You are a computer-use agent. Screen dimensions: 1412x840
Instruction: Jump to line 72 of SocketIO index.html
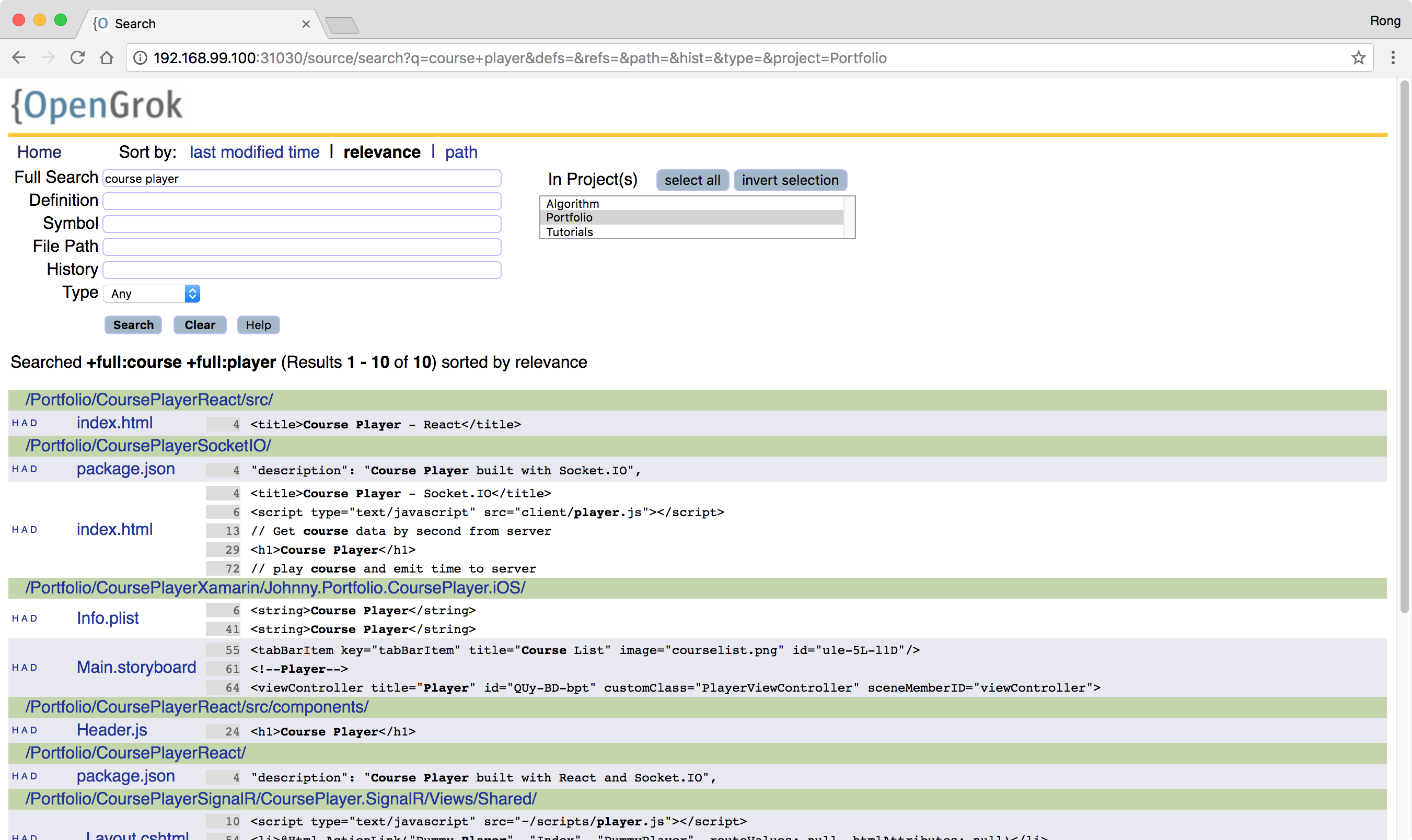click(223, 568)
